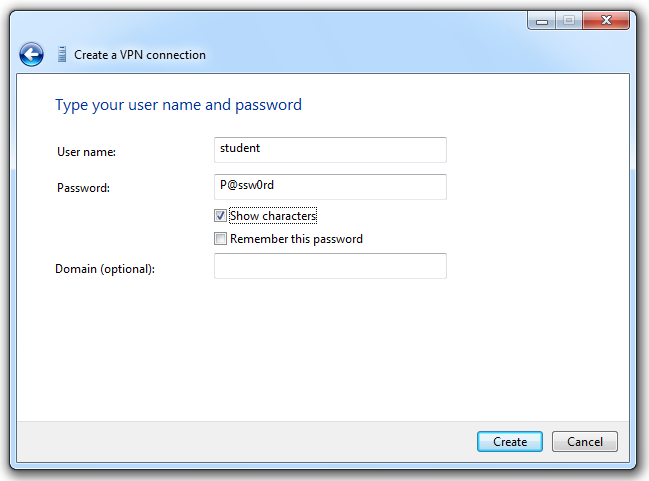Select the empty Domain (optional) field
The image size is (649, 481).
point(330,266)
